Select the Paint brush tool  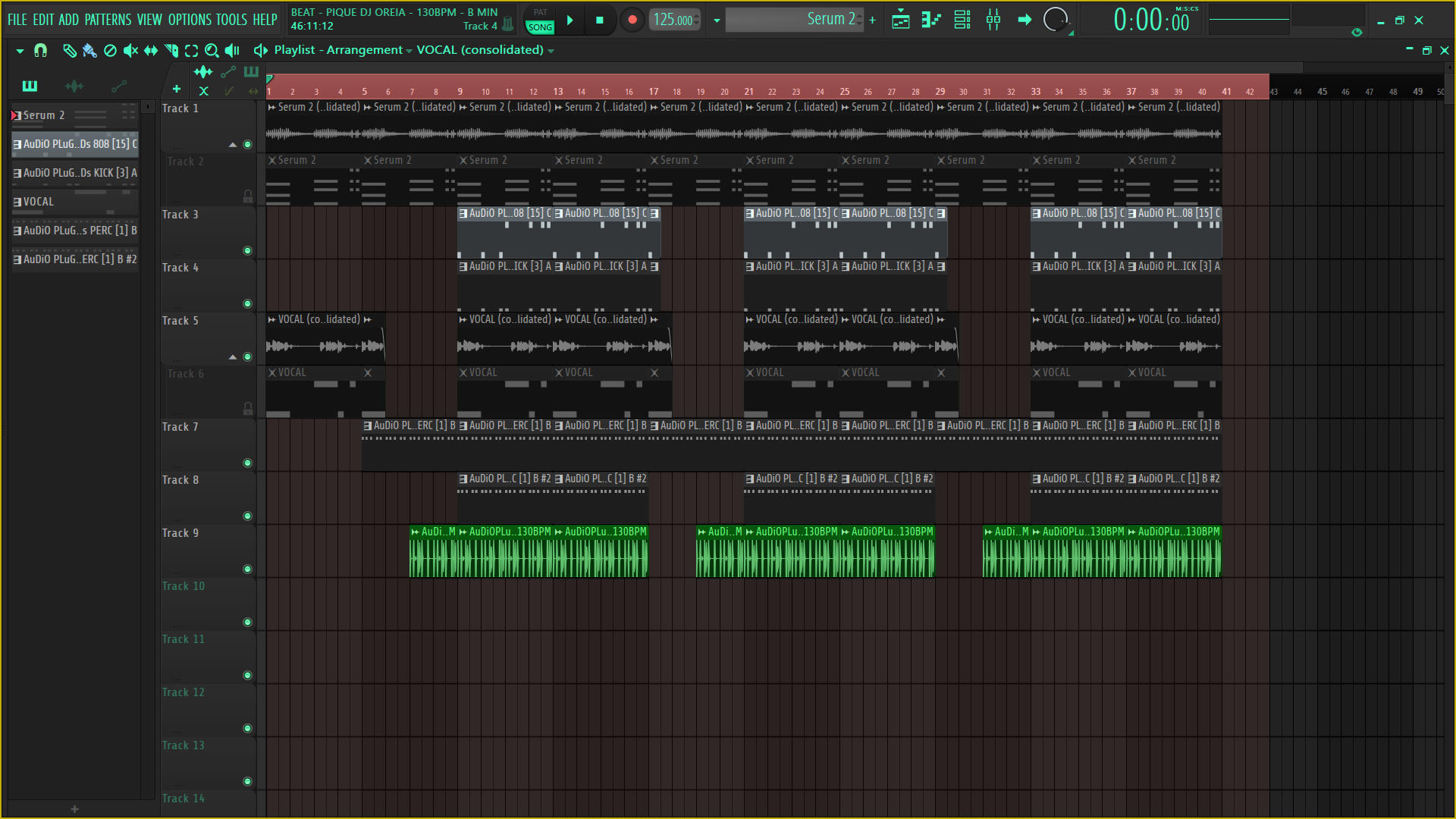tap(89, 51)
